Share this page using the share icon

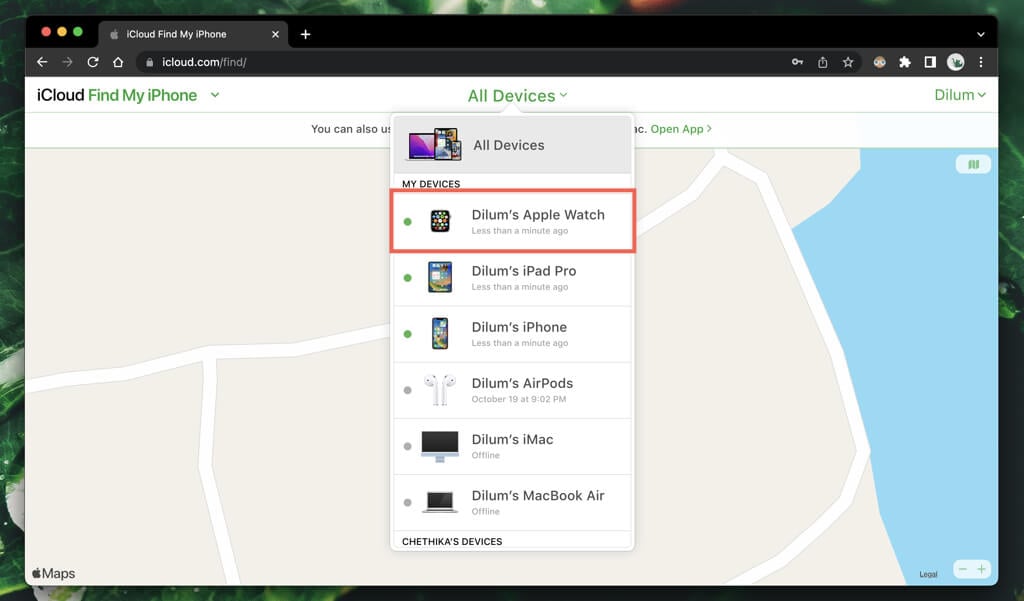coord(823,62)
